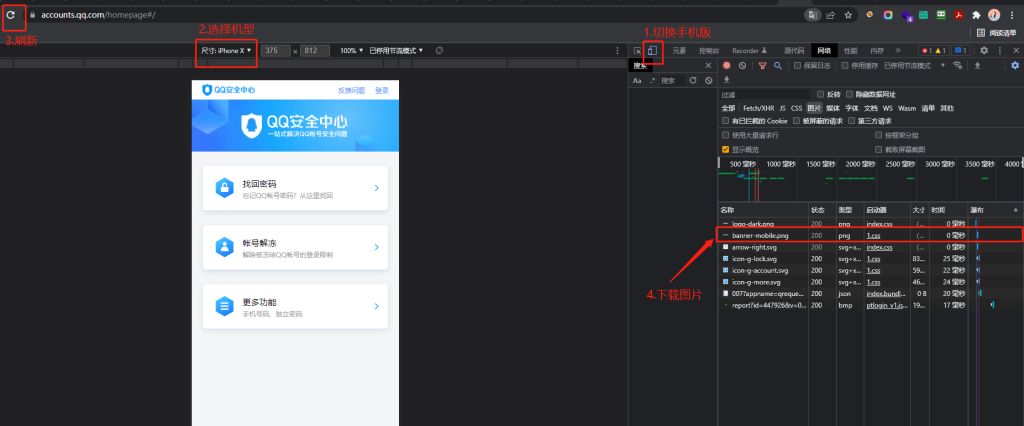
Task: Click the 反馈问题 link on QQ page
Action: click(351, 91)
